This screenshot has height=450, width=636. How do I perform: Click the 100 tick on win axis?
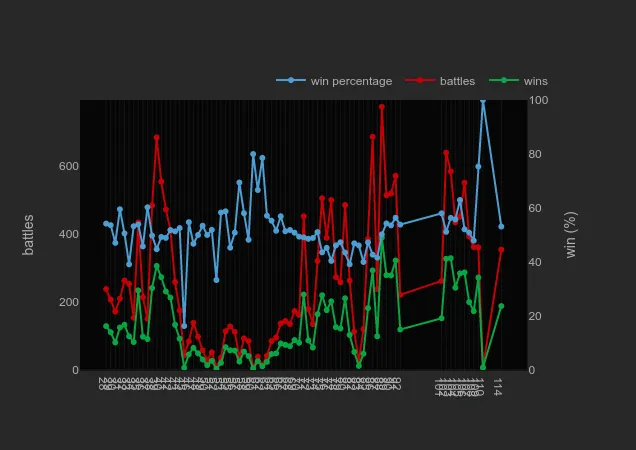539,100
